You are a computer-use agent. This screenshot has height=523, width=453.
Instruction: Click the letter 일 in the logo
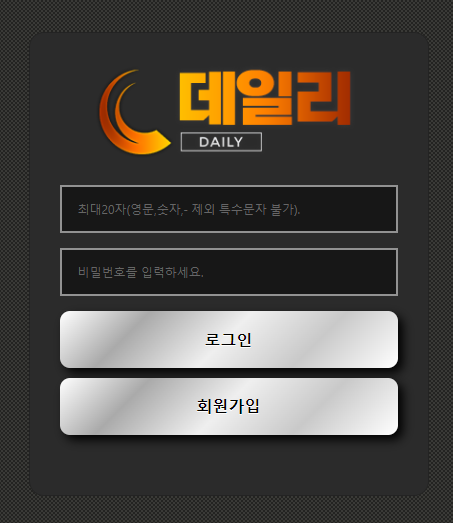267,98
